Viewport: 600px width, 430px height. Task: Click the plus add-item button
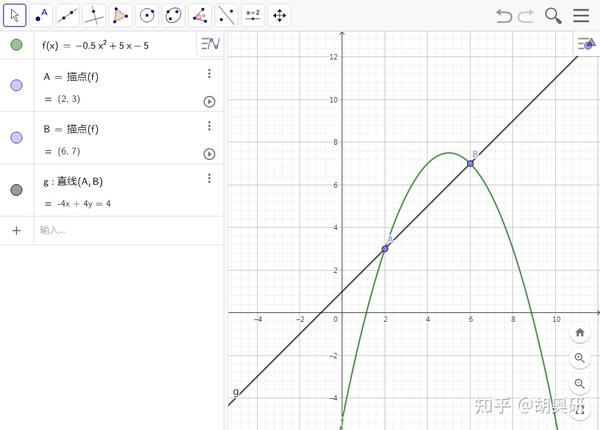pos(16,230)
